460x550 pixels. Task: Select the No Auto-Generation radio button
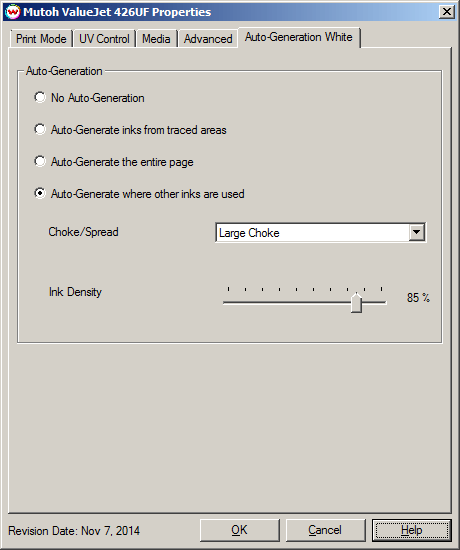[40, 98]
